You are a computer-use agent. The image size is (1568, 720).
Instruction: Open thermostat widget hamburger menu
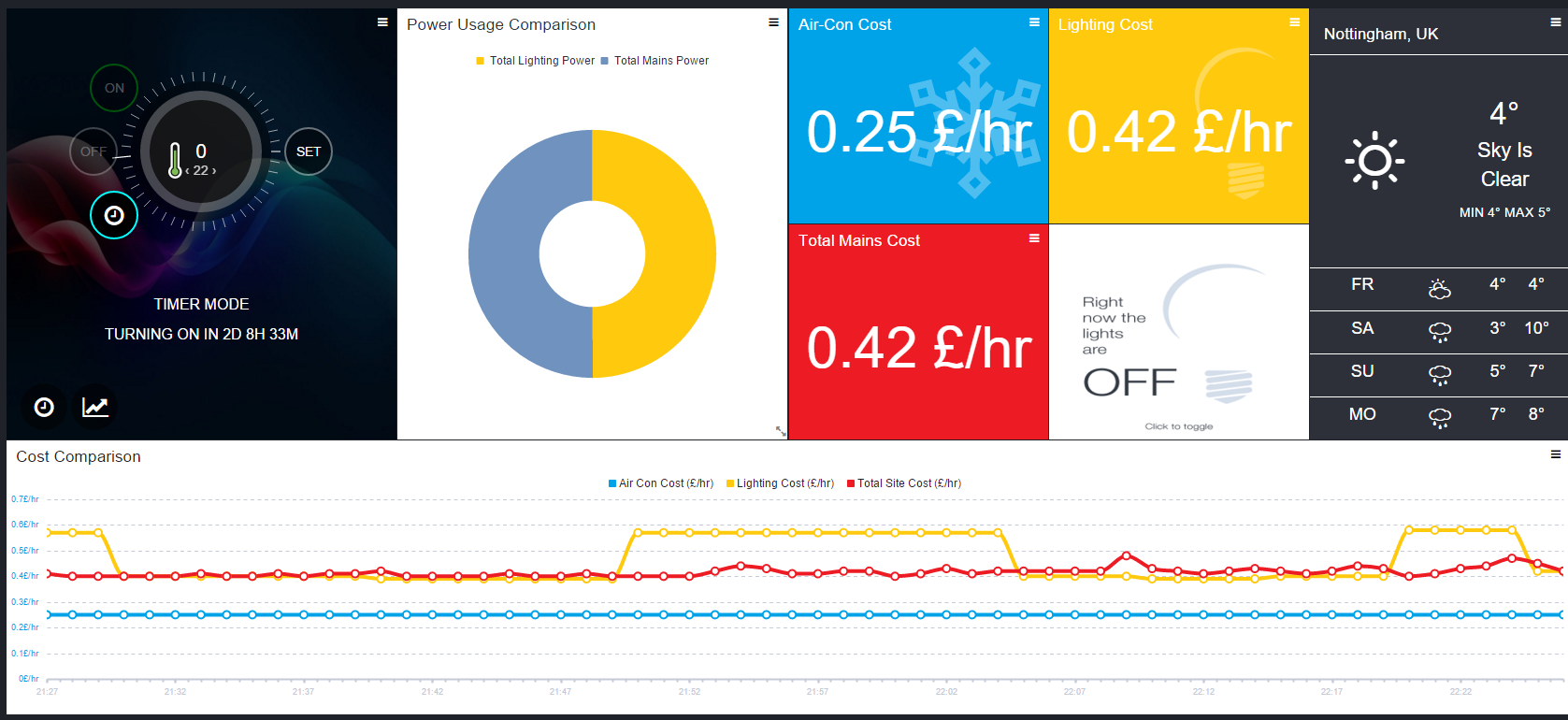pyautogui.click(x=382, y=22)
